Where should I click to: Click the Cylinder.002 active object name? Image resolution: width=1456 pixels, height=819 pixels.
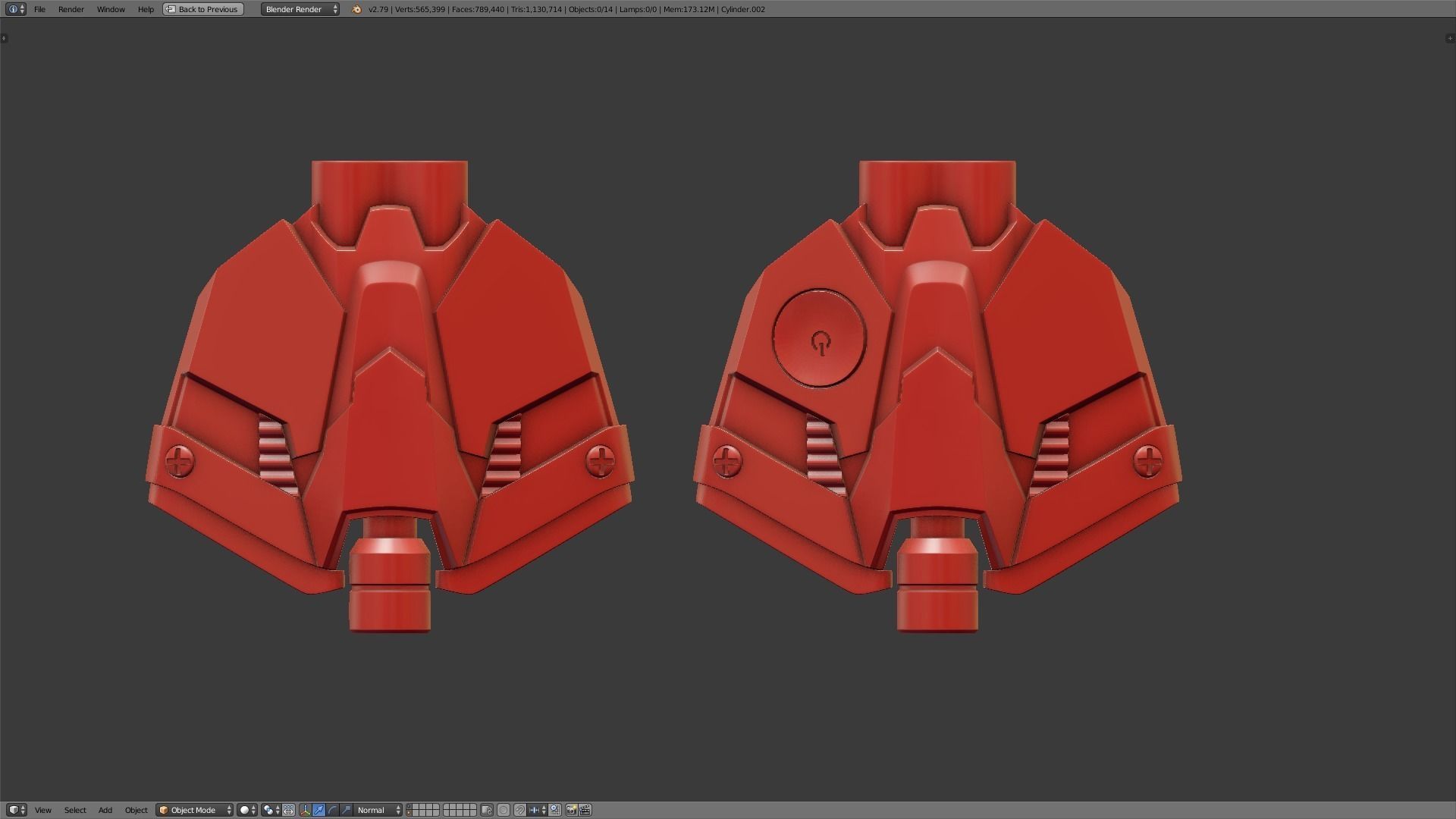(x=743, y=9)
